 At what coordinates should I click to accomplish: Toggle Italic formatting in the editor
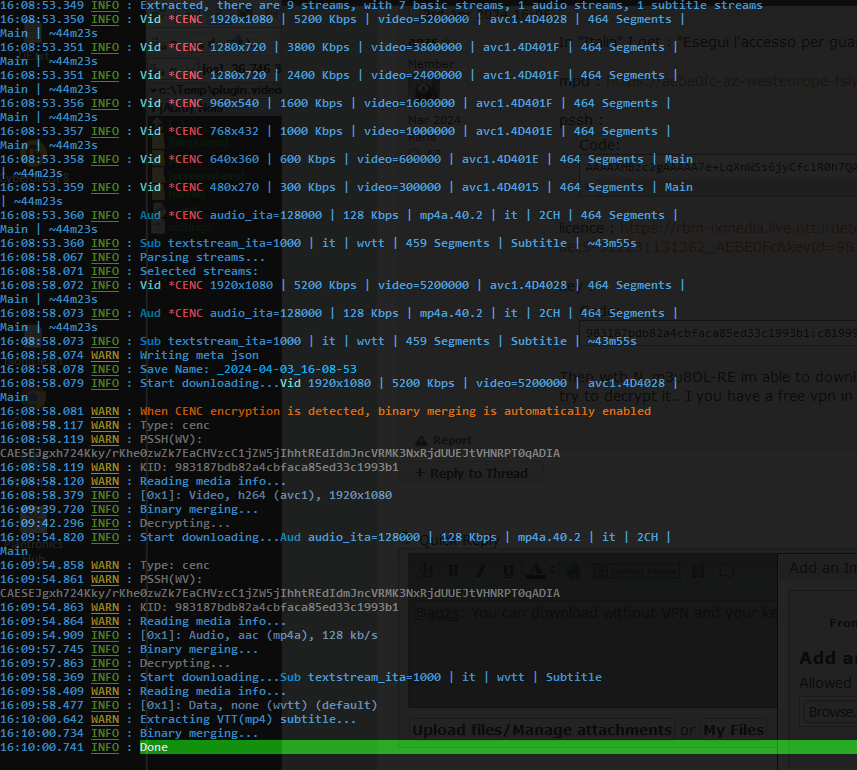(481, 571)
